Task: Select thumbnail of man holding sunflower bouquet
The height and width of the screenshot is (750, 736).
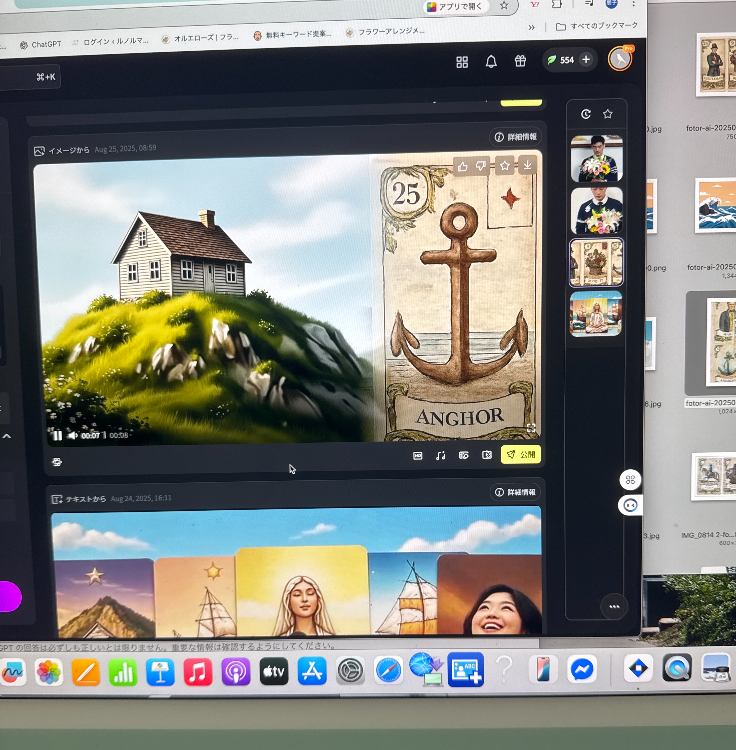Action: (597, 158)
